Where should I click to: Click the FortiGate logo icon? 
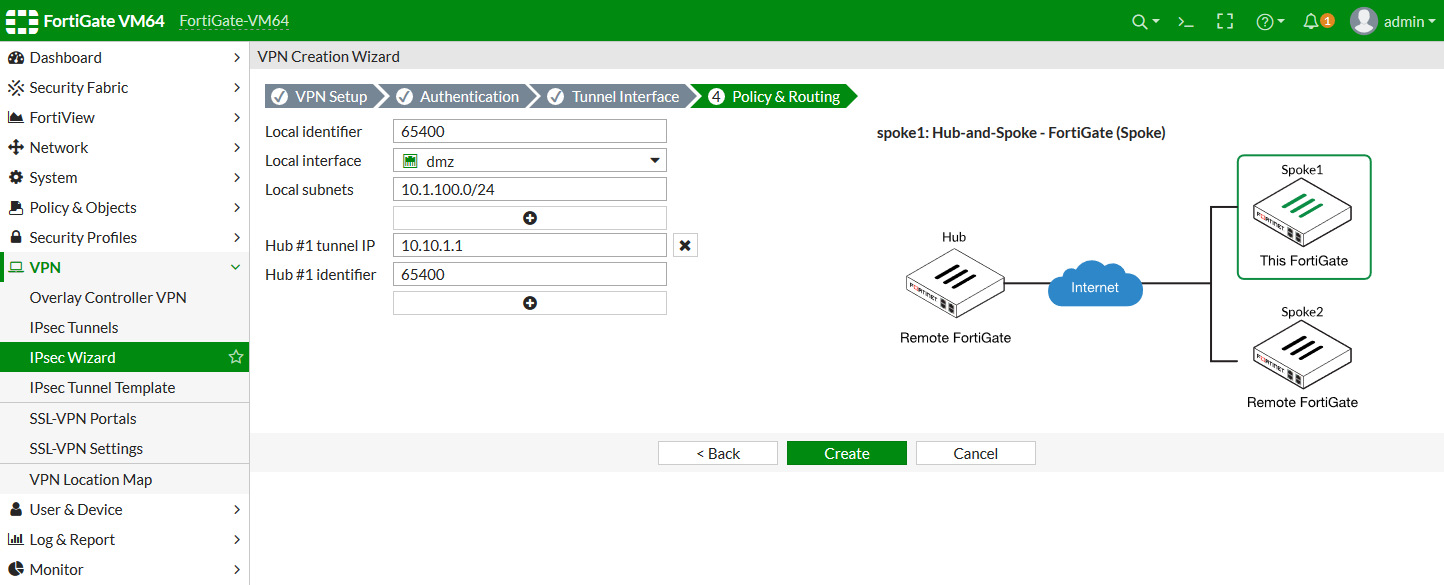(x=21, y=21)
